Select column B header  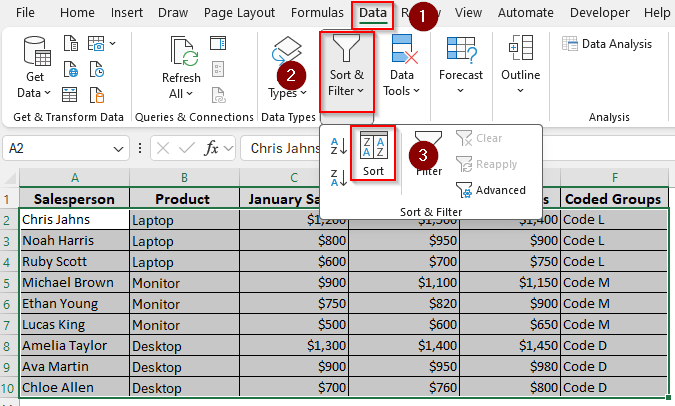point(184,177)
